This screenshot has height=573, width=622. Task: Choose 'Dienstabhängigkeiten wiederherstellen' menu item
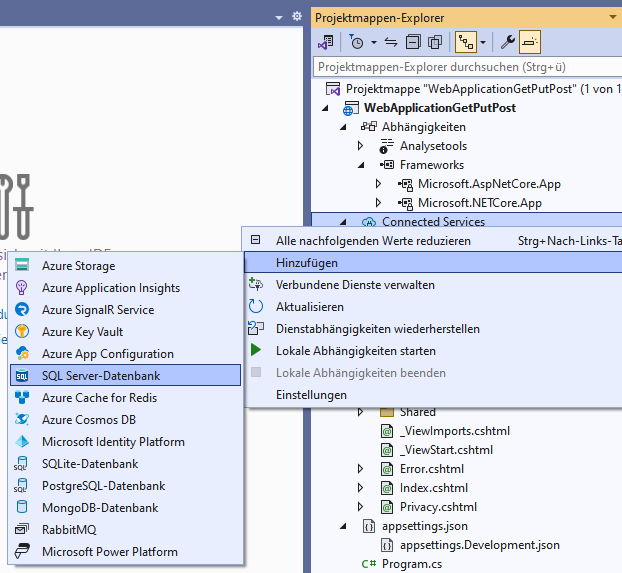click(x=433, y=329)
